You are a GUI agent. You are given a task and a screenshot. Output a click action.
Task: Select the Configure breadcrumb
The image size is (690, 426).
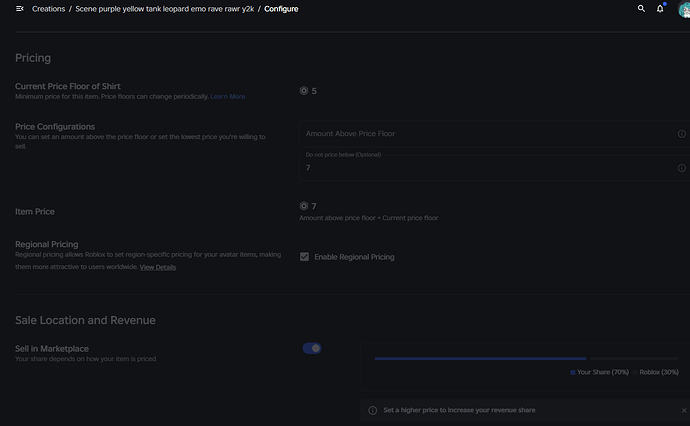tap(281, 9)
